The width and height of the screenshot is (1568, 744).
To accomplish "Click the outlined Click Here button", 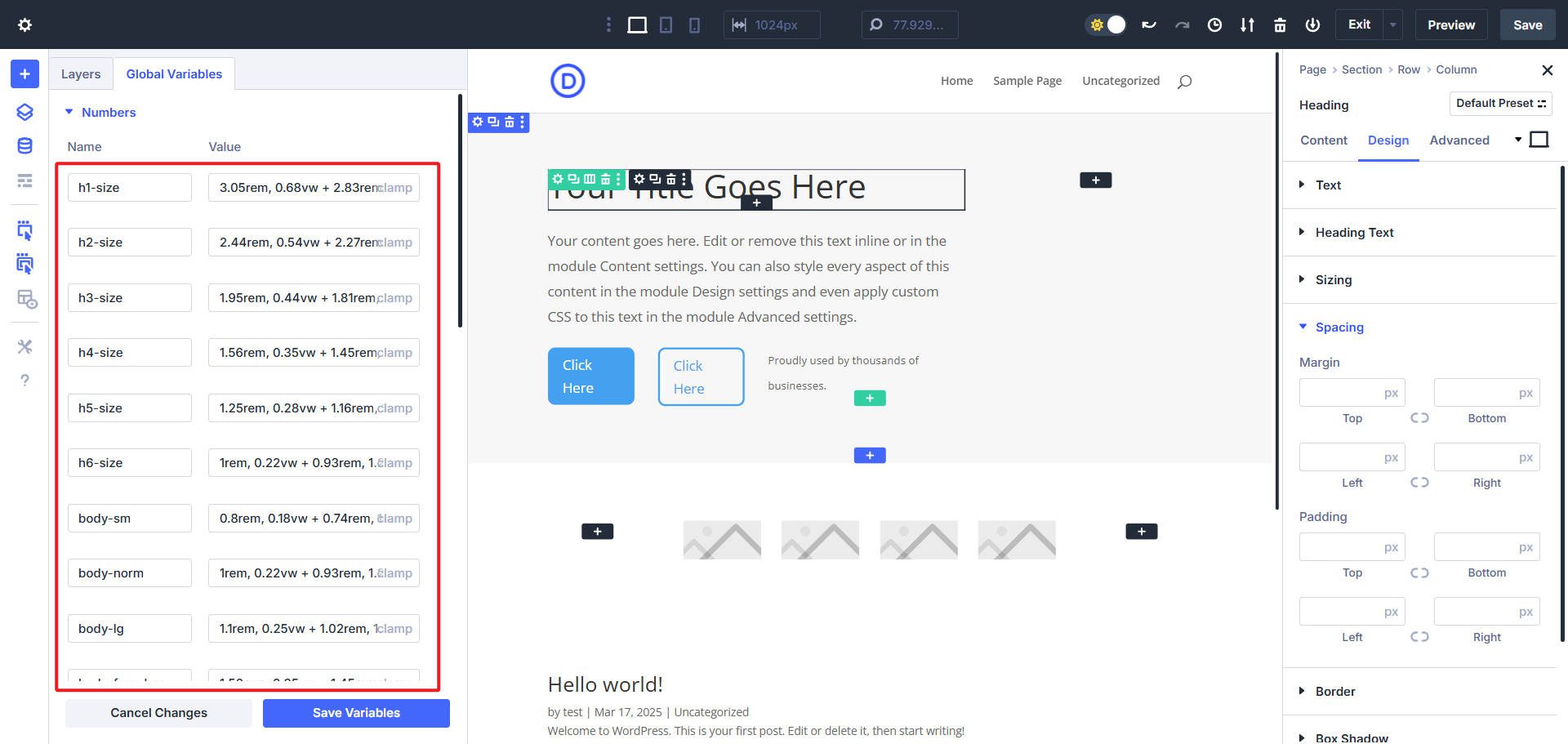I will pos(701,376).
